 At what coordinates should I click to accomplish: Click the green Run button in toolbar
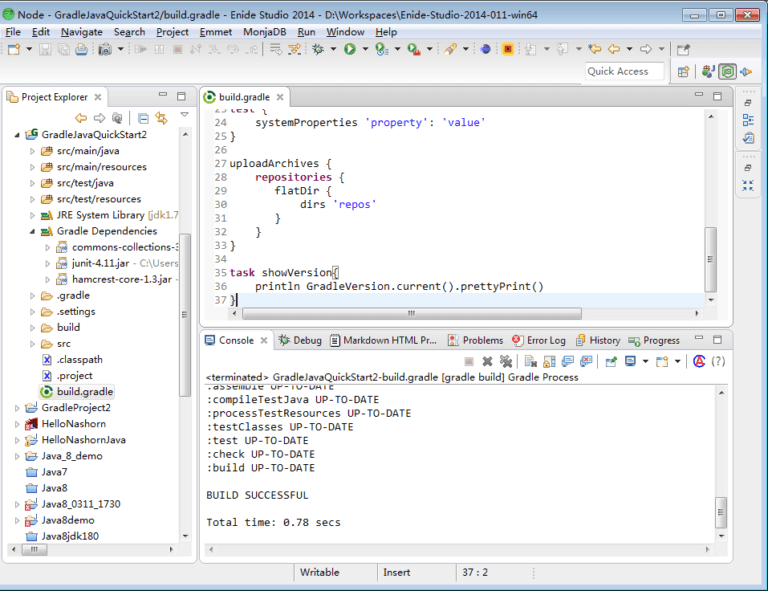point(350,49)
